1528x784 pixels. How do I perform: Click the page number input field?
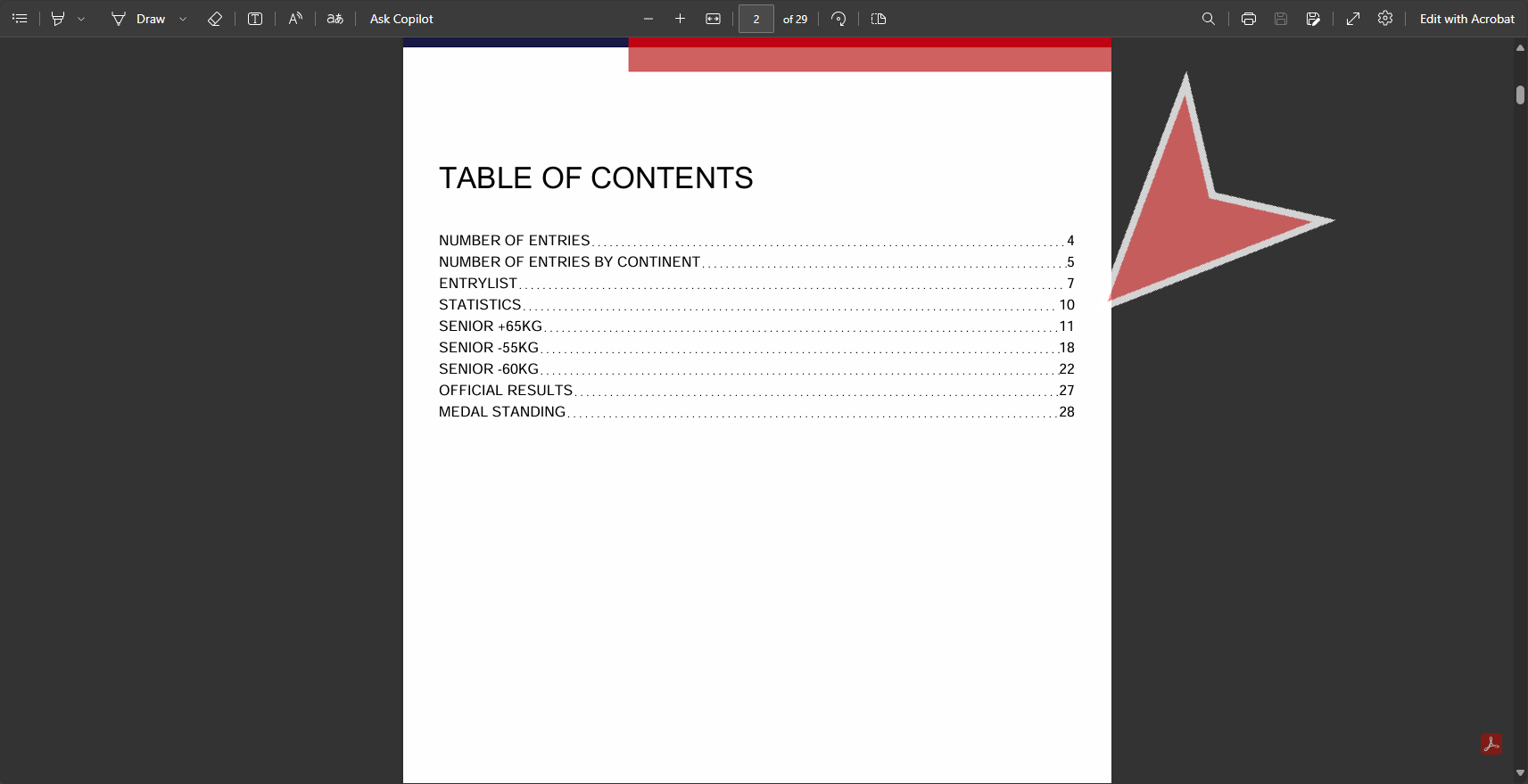pyautogui.click(x=756, y=19)
